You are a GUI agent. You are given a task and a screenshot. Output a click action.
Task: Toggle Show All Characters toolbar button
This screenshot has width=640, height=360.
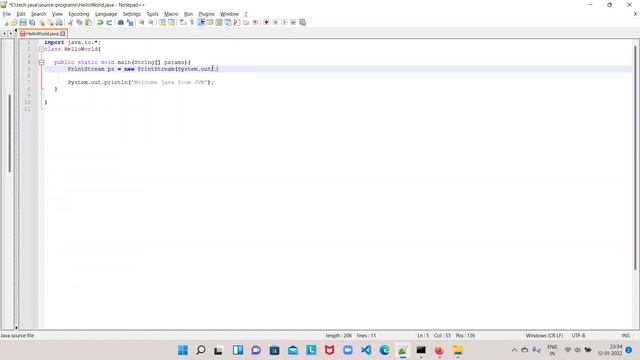click(x=191, y=22)
